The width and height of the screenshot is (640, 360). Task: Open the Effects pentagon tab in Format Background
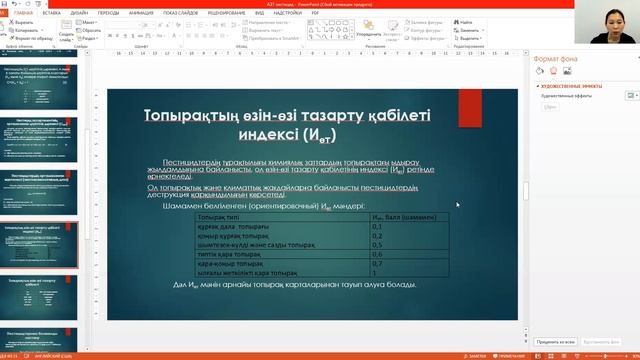coord(553,71)
